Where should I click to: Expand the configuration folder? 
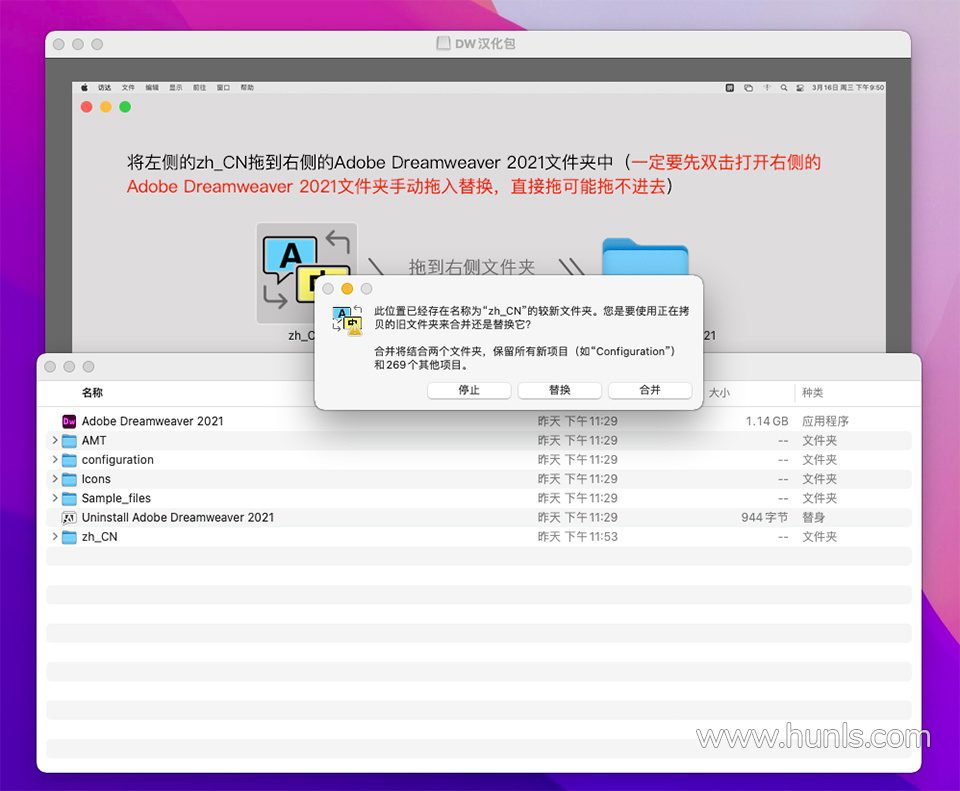pos(54,459)
